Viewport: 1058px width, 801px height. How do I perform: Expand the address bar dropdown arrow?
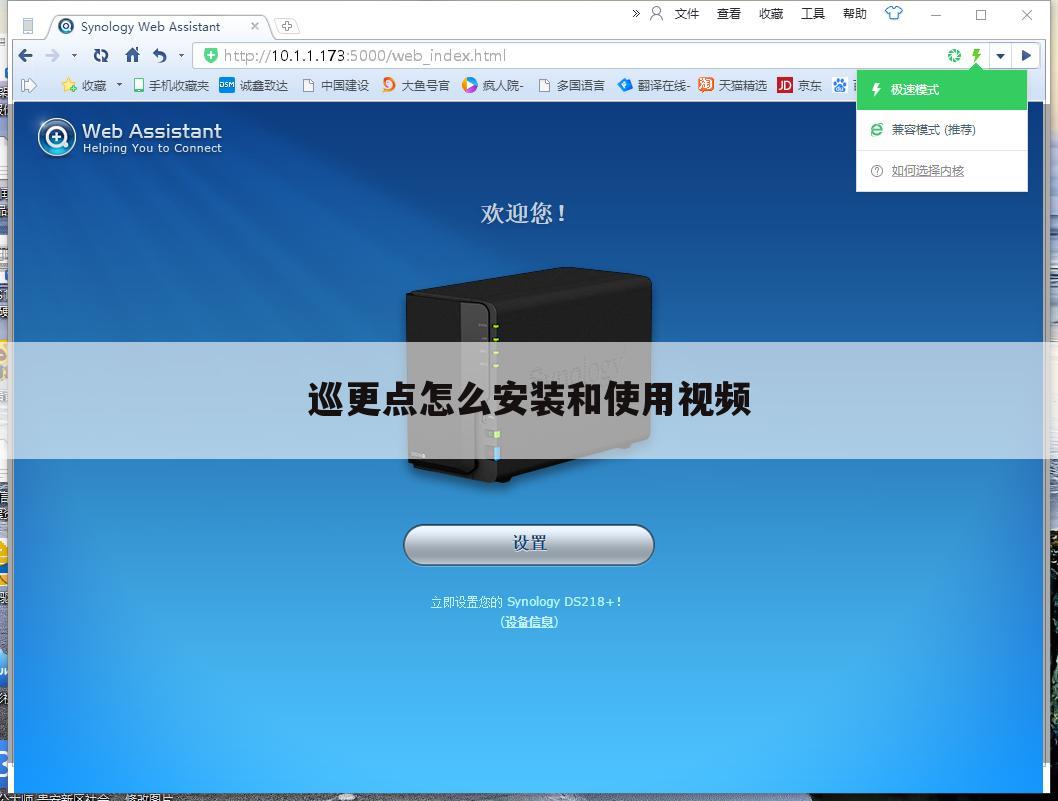tap(1001, 56)
